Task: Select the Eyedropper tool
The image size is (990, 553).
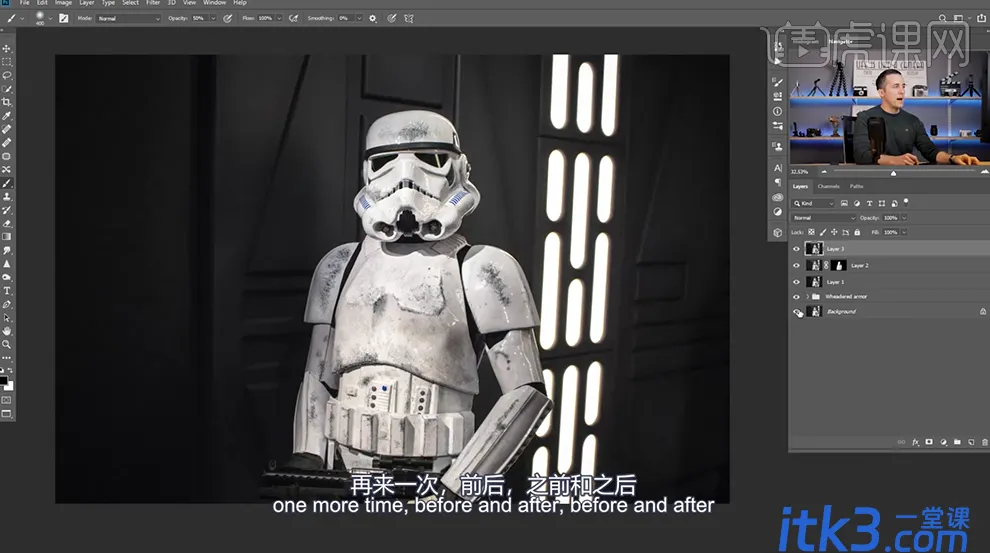Action: 6,116
